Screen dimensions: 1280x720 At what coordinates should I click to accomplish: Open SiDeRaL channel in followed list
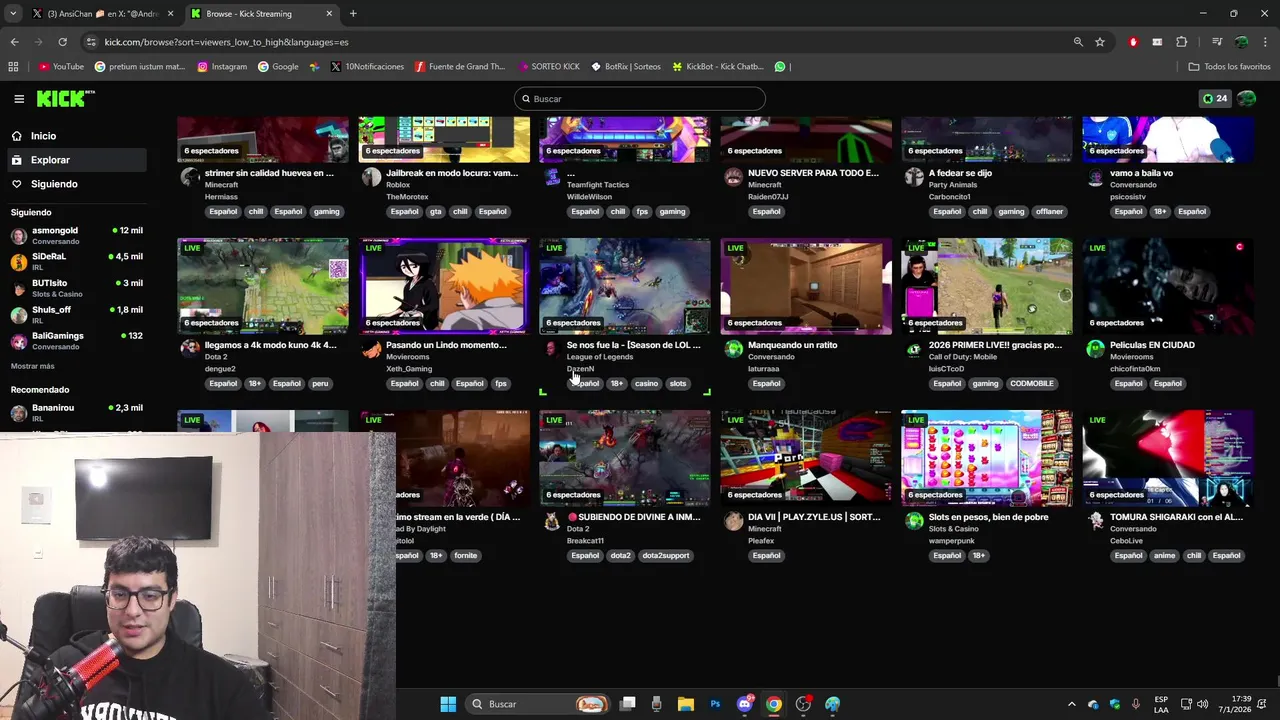click(x=76, y=261)
